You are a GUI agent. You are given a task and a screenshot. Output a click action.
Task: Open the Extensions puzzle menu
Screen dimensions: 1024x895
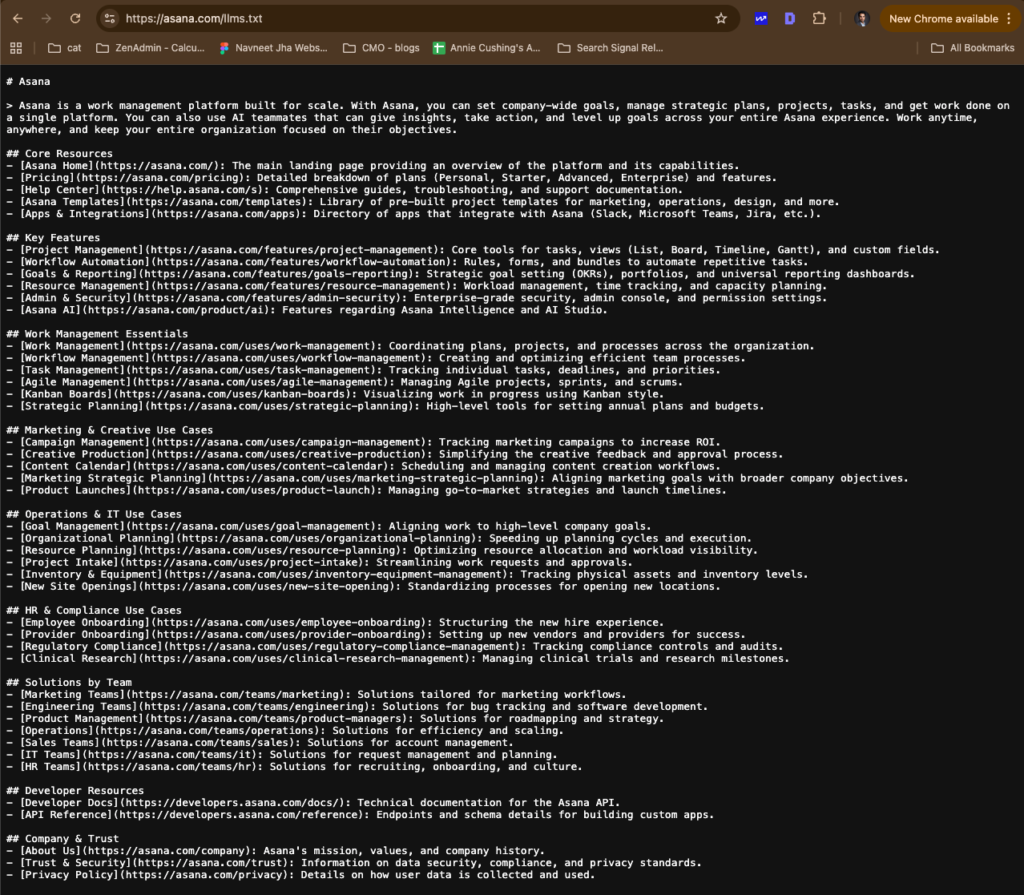820,18
